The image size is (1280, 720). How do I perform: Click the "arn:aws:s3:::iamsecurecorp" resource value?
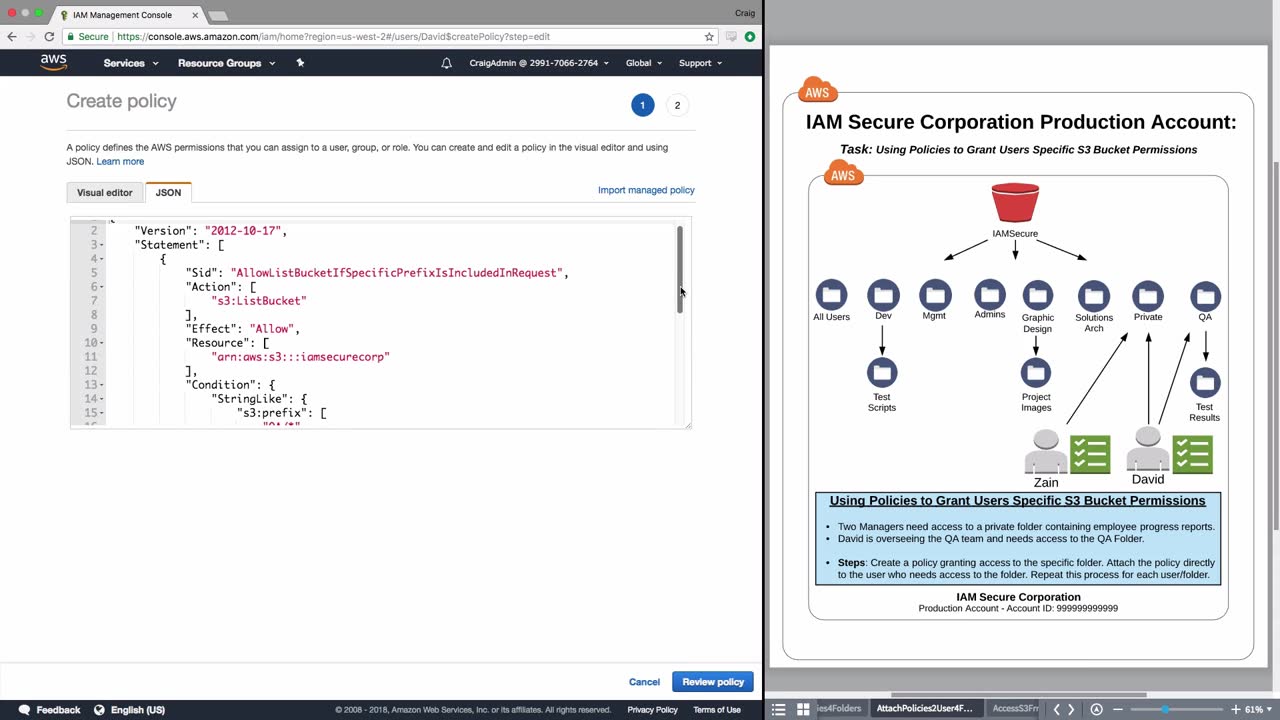click(x=300, y=357)
